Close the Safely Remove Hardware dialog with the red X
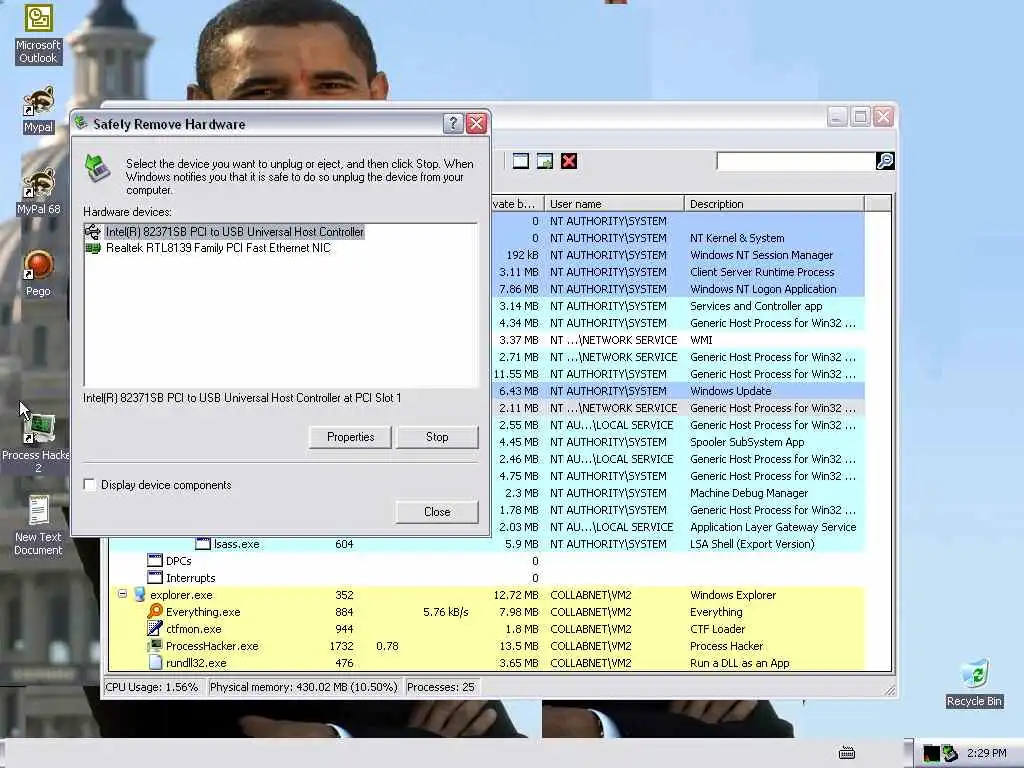The height and width of the screenshot is (768, 1024). coord(477,123)
